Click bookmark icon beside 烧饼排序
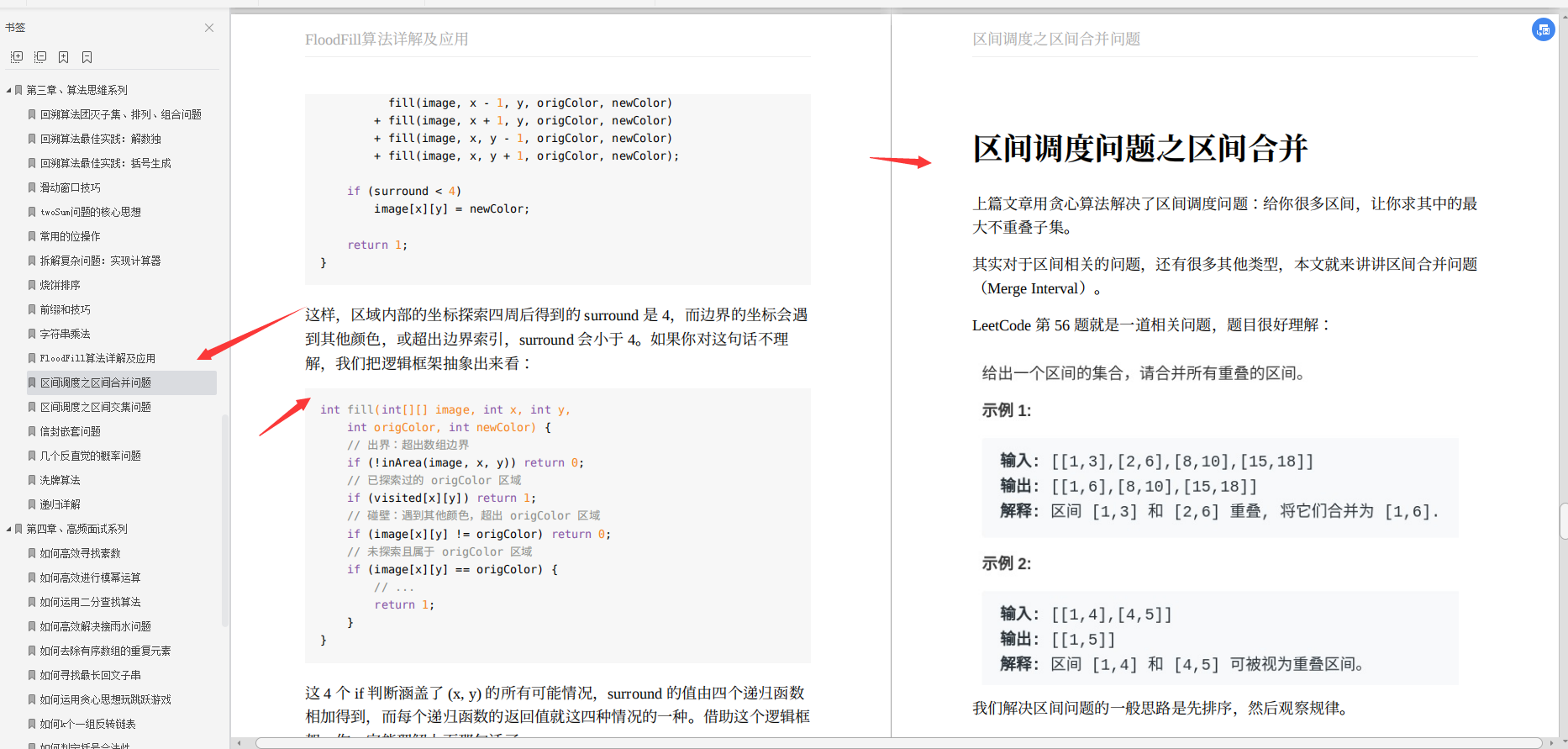 [32, 285]
